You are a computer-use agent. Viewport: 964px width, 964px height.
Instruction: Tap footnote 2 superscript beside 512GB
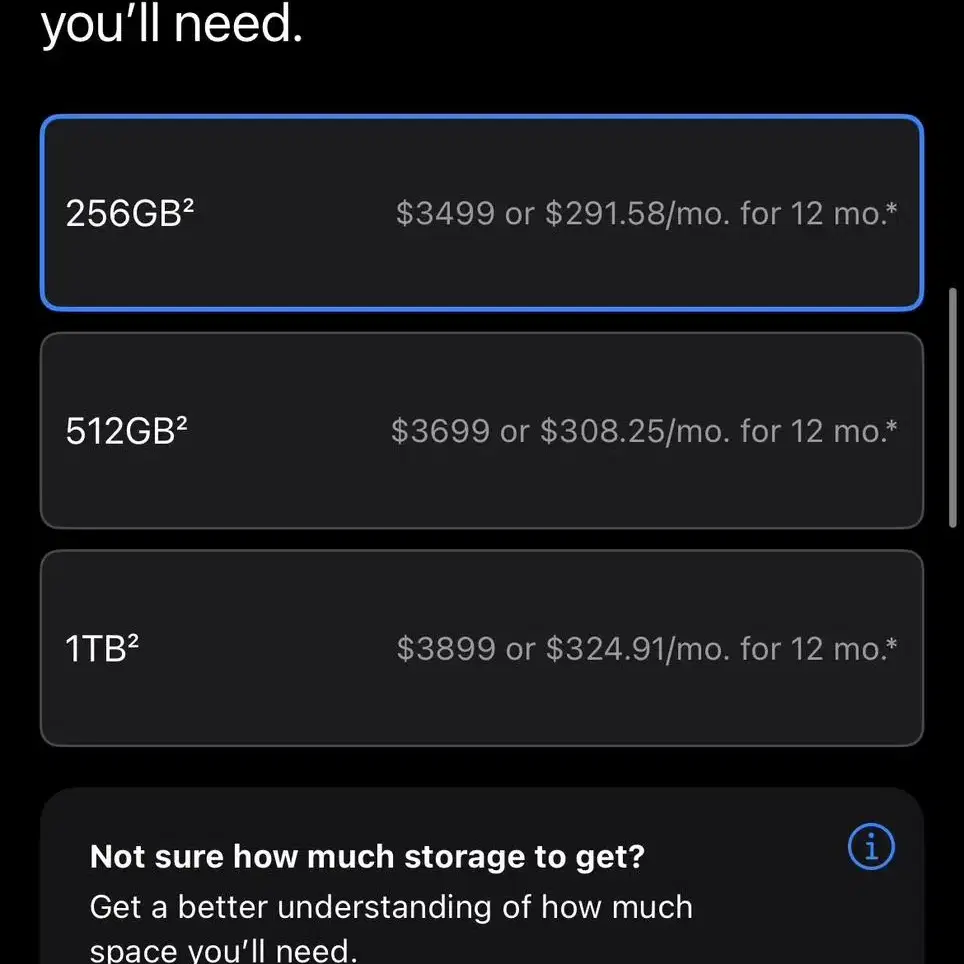[x=181, y=422]
